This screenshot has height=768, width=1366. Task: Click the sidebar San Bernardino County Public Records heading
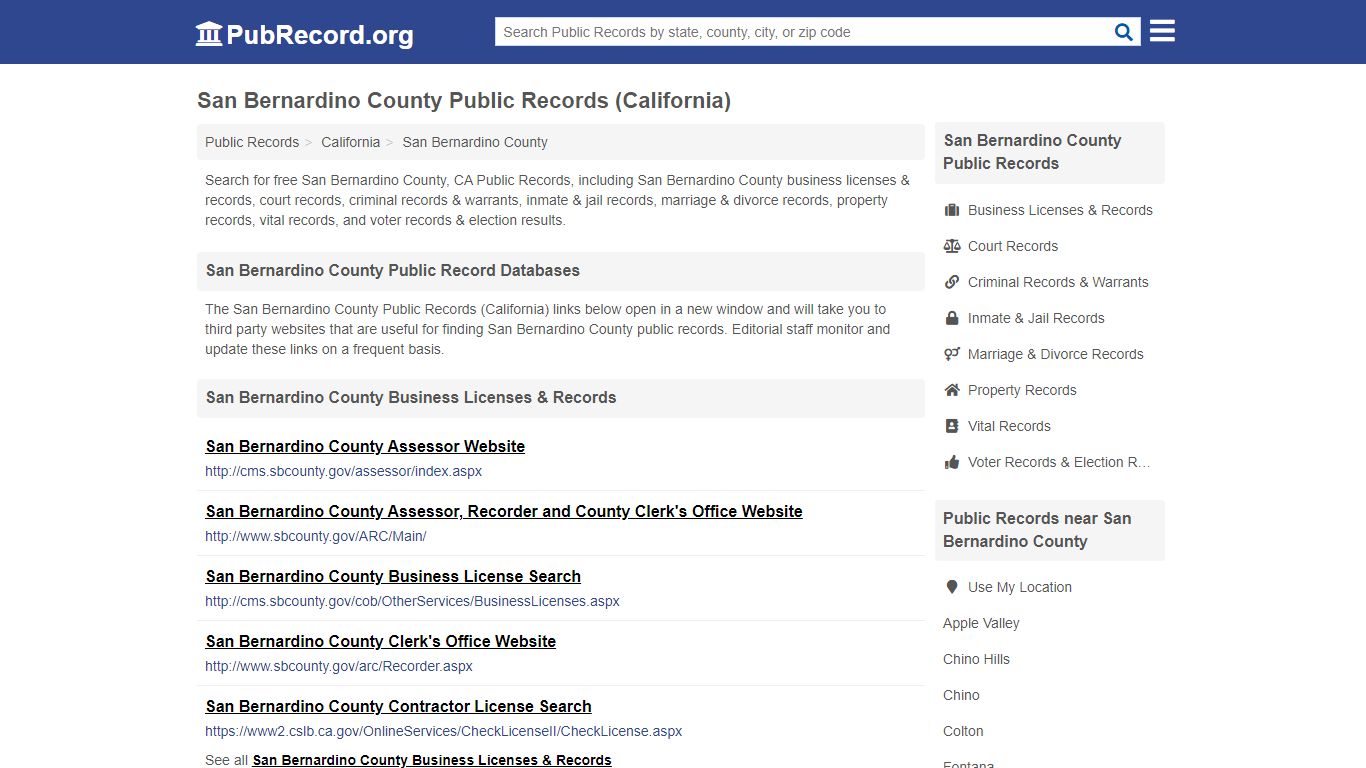tap(1032, 152)
